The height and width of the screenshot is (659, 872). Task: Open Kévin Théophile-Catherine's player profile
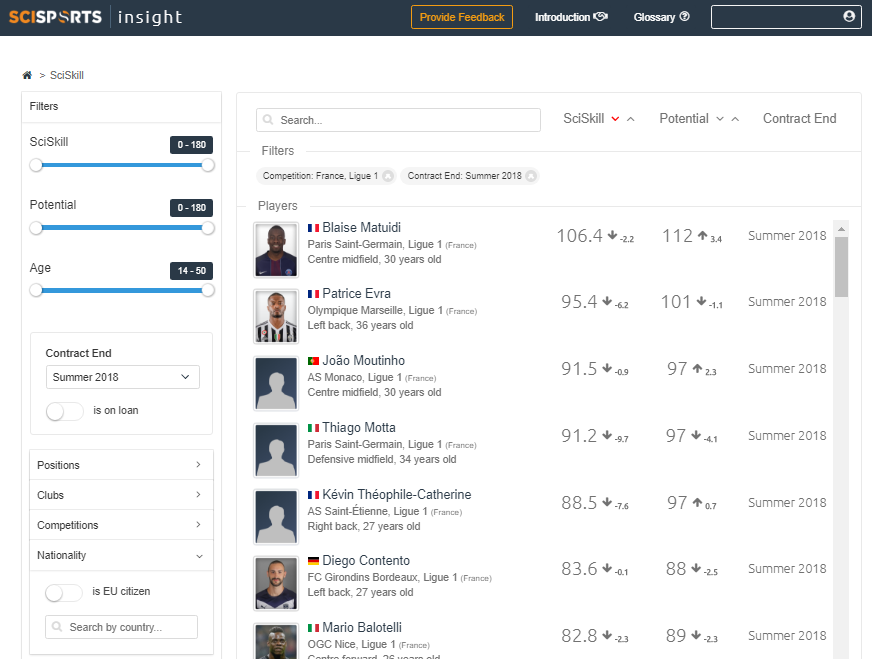click(397, 495)
